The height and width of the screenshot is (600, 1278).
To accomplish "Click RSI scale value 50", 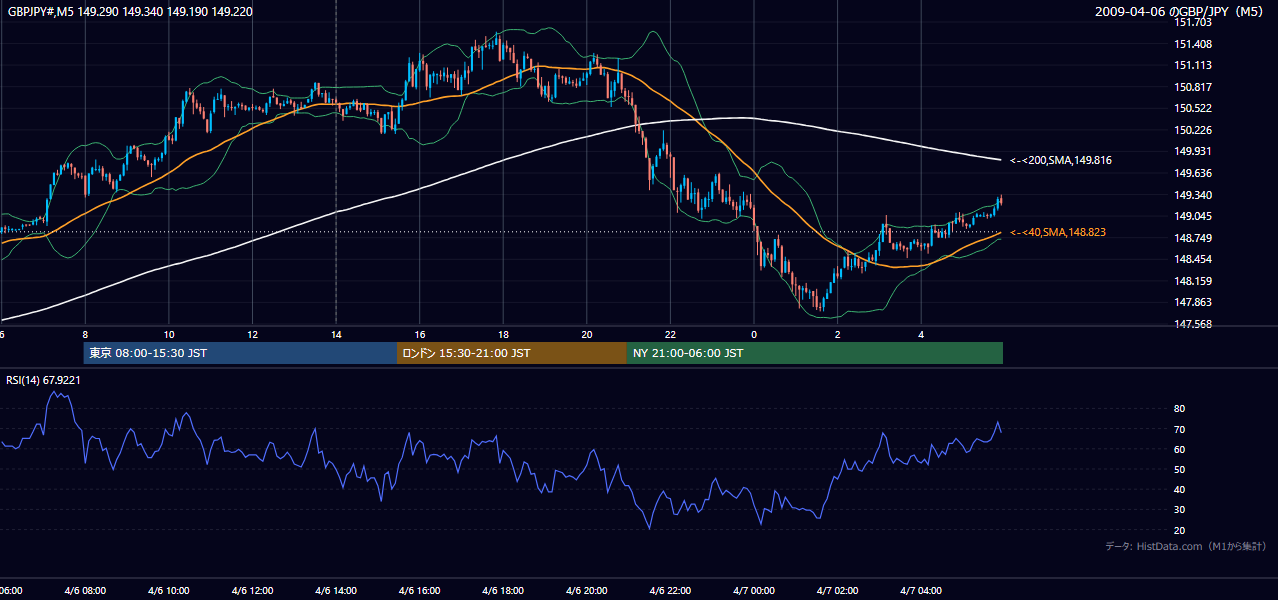I will coord(1180,469).
